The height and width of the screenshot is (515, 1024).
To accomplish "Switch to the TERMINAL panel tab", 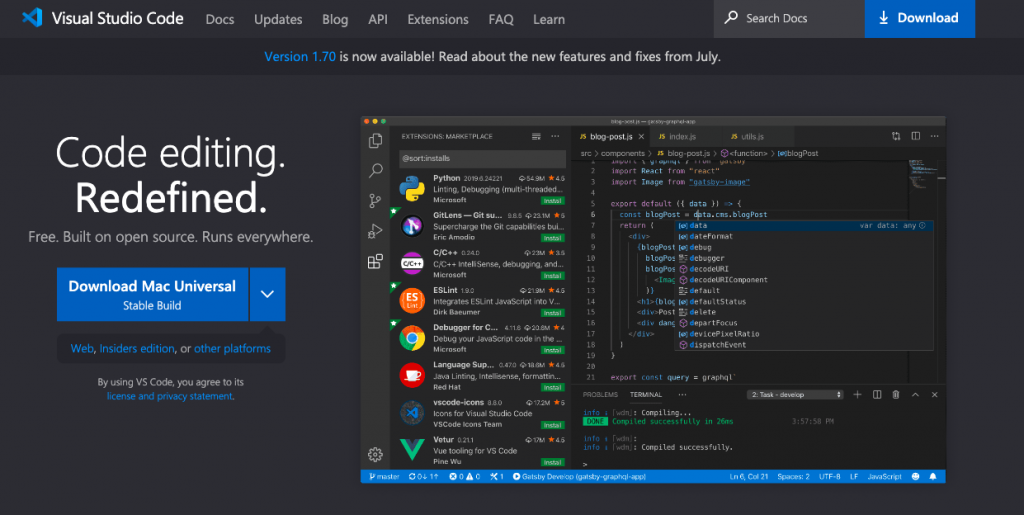I will point(646,395).
